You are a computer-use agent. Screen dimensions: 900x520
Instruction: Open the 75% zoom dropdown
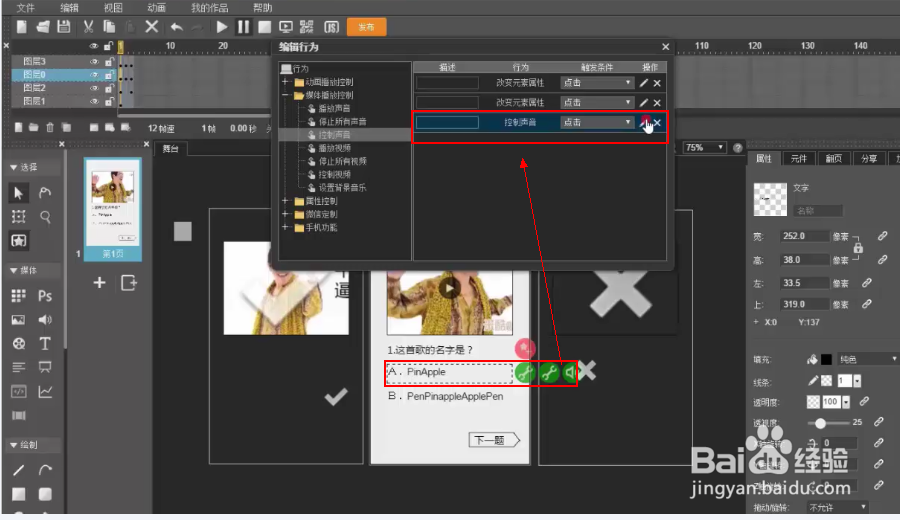705,148
